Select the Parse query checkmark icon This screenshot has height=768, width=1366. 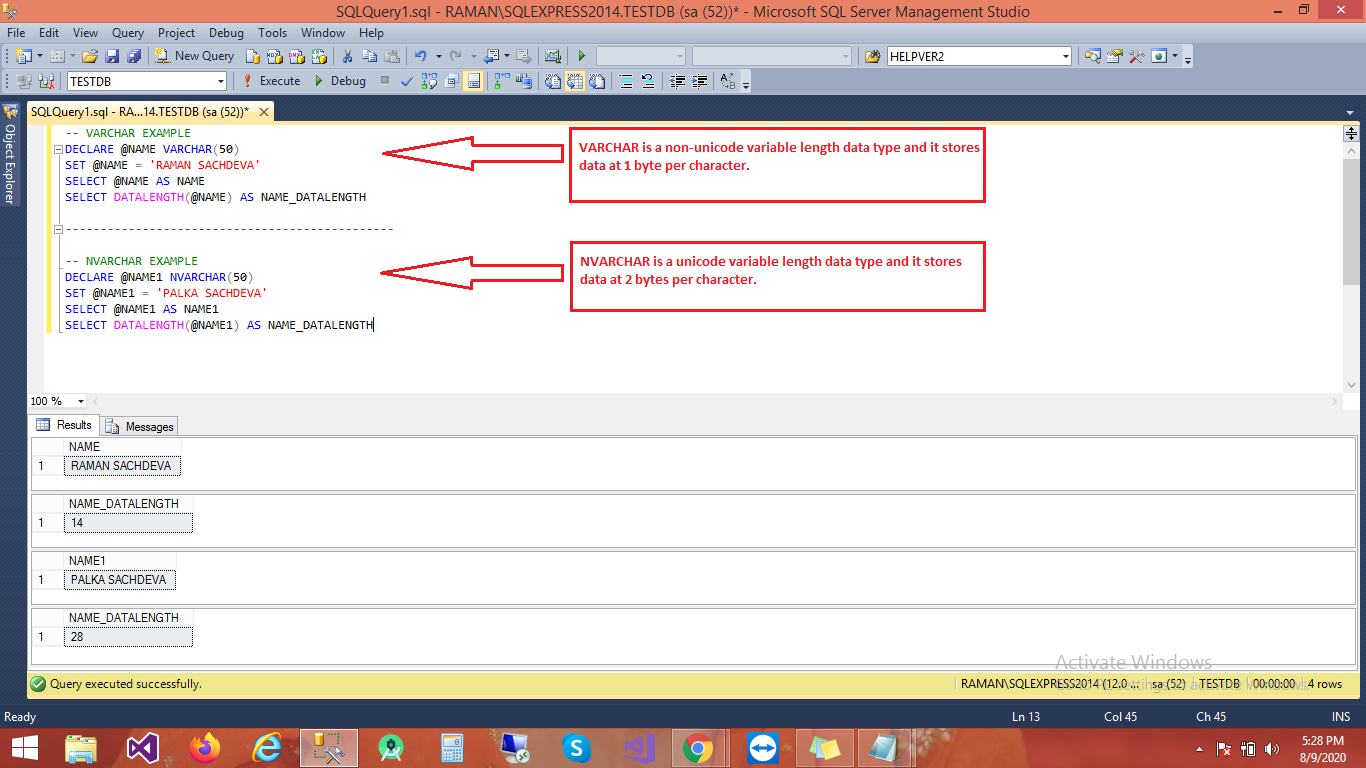coord(407,81)
